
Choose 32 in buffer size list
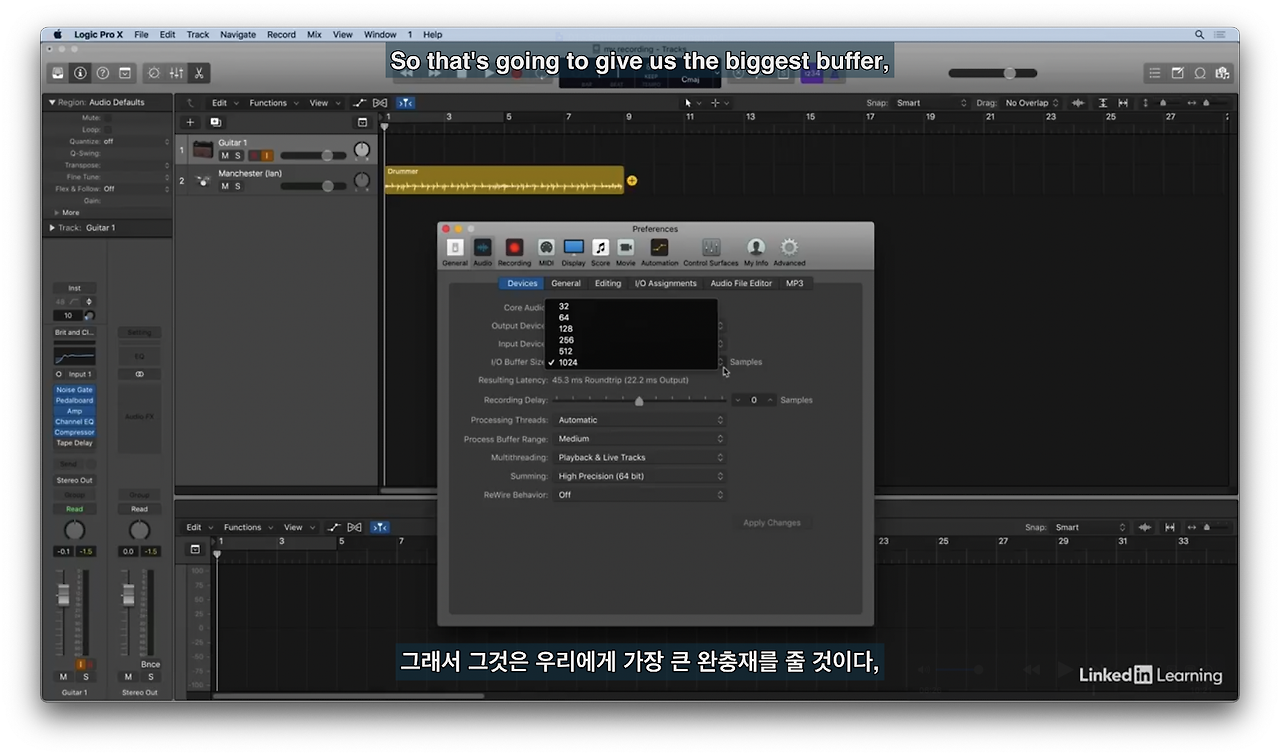coord(632,307)
